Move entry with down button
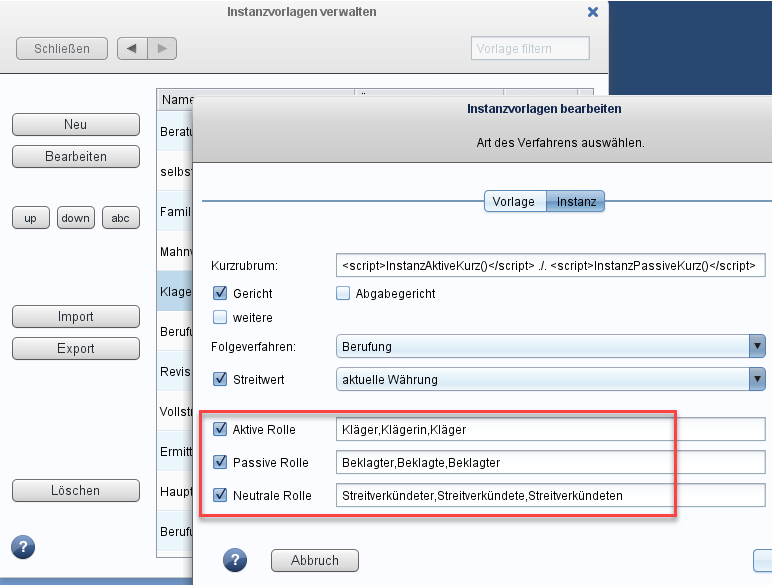Screen dimensions: 772x585 pos(76,218)
